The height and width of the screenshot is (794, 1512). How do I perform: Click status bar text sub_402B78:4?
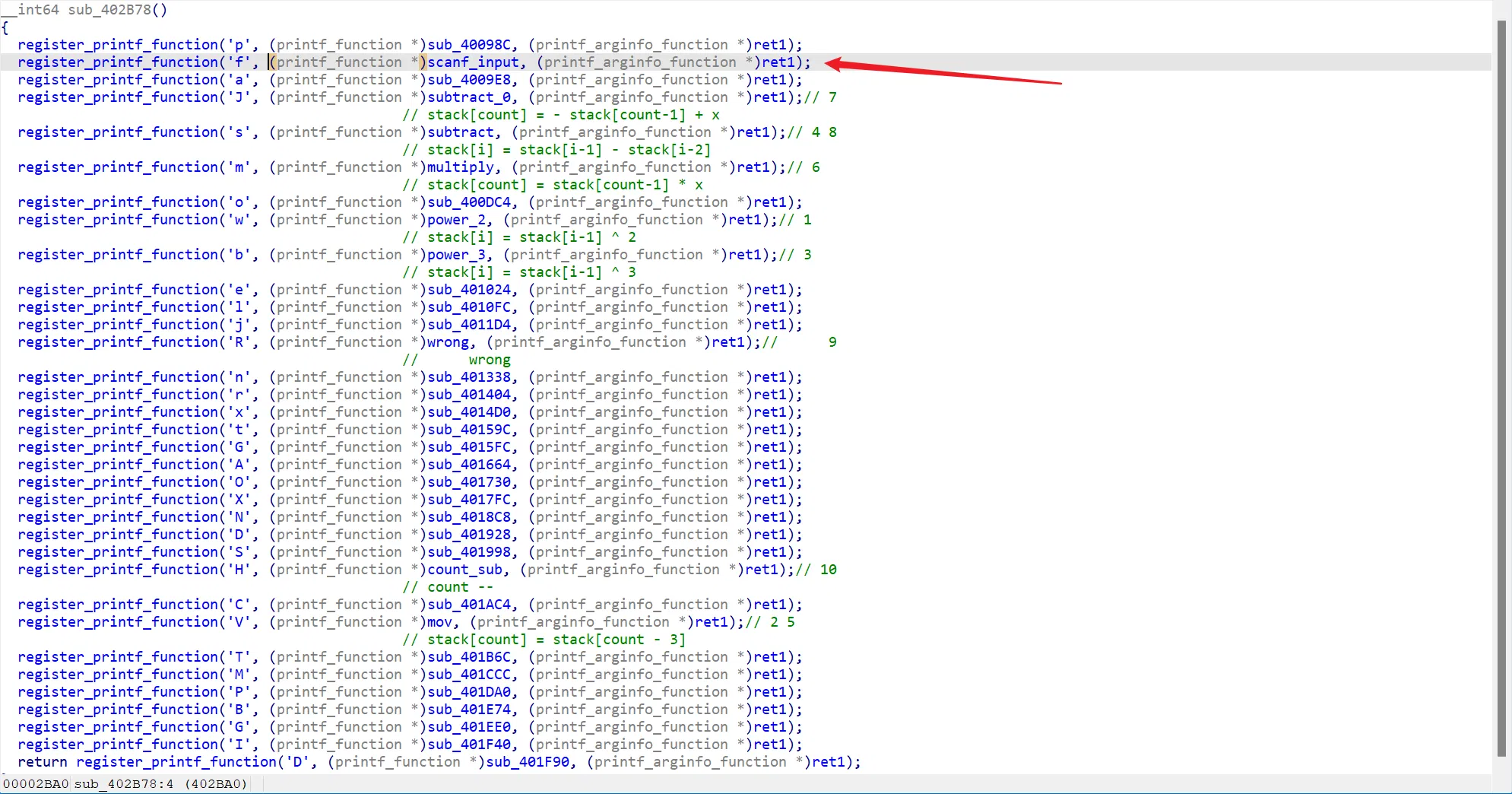124,784
